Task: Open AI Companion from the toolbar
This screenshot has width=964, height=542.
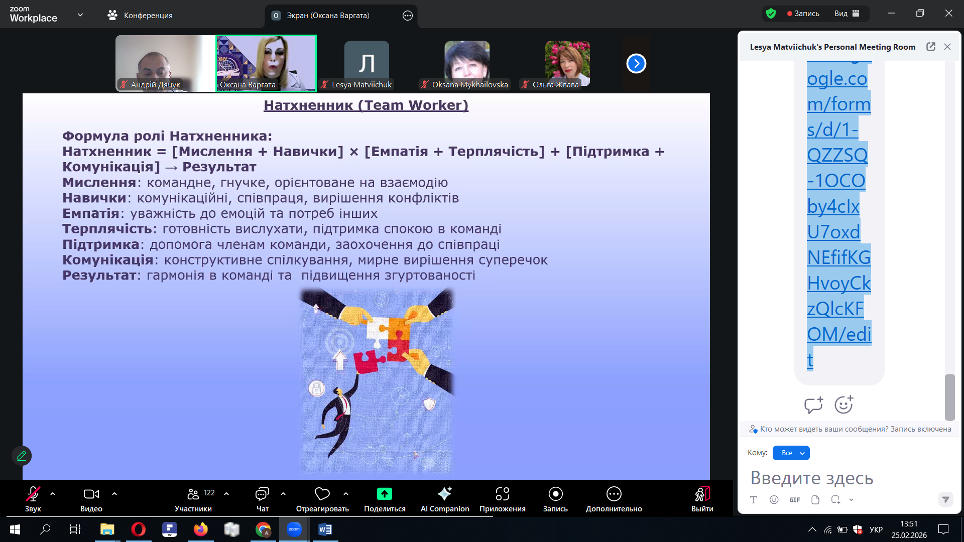Action: point(444,494)
